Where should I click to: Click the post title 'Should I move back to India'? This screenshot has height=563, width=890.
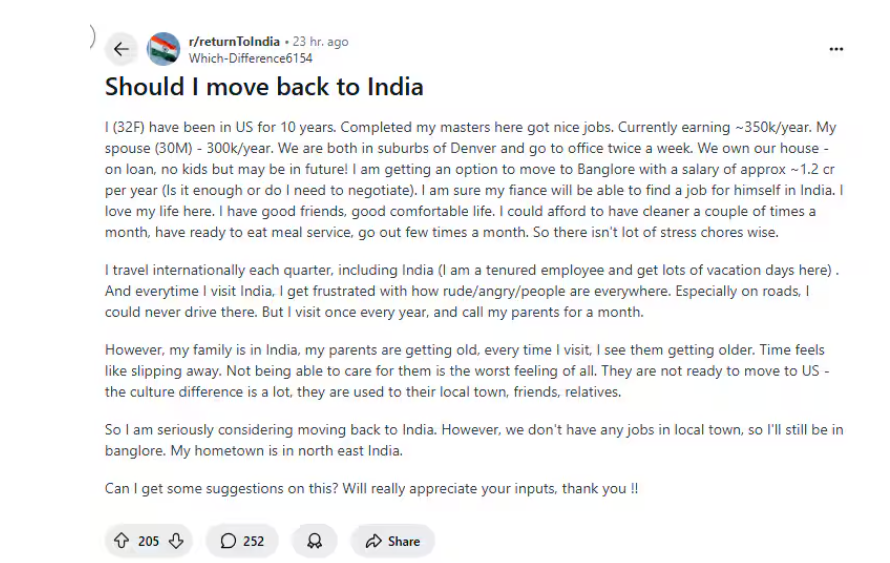(x=264, y=87)
